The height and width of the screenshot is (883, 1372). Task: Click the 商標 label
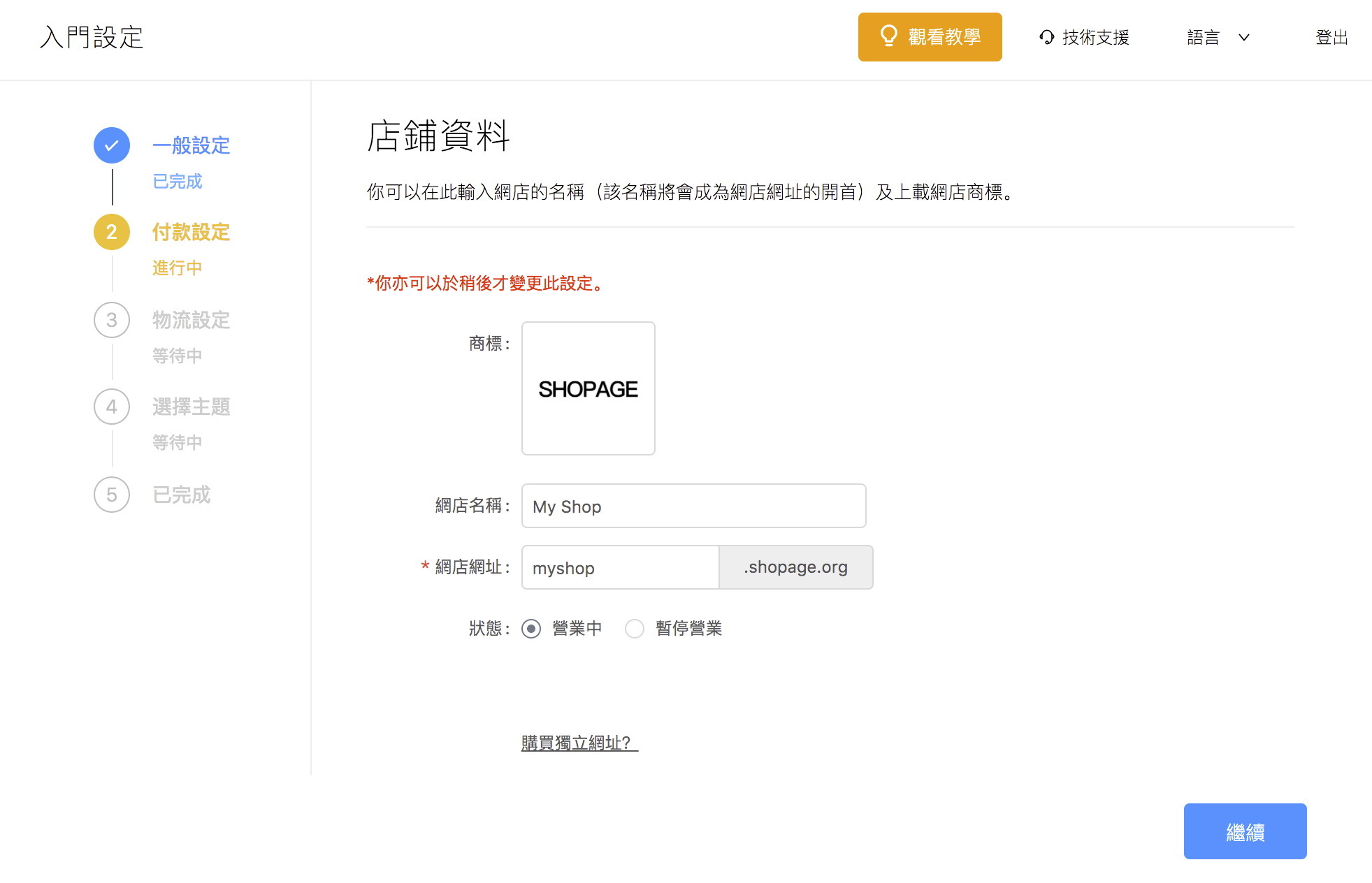pyautogui.click(x=489, y=344)
